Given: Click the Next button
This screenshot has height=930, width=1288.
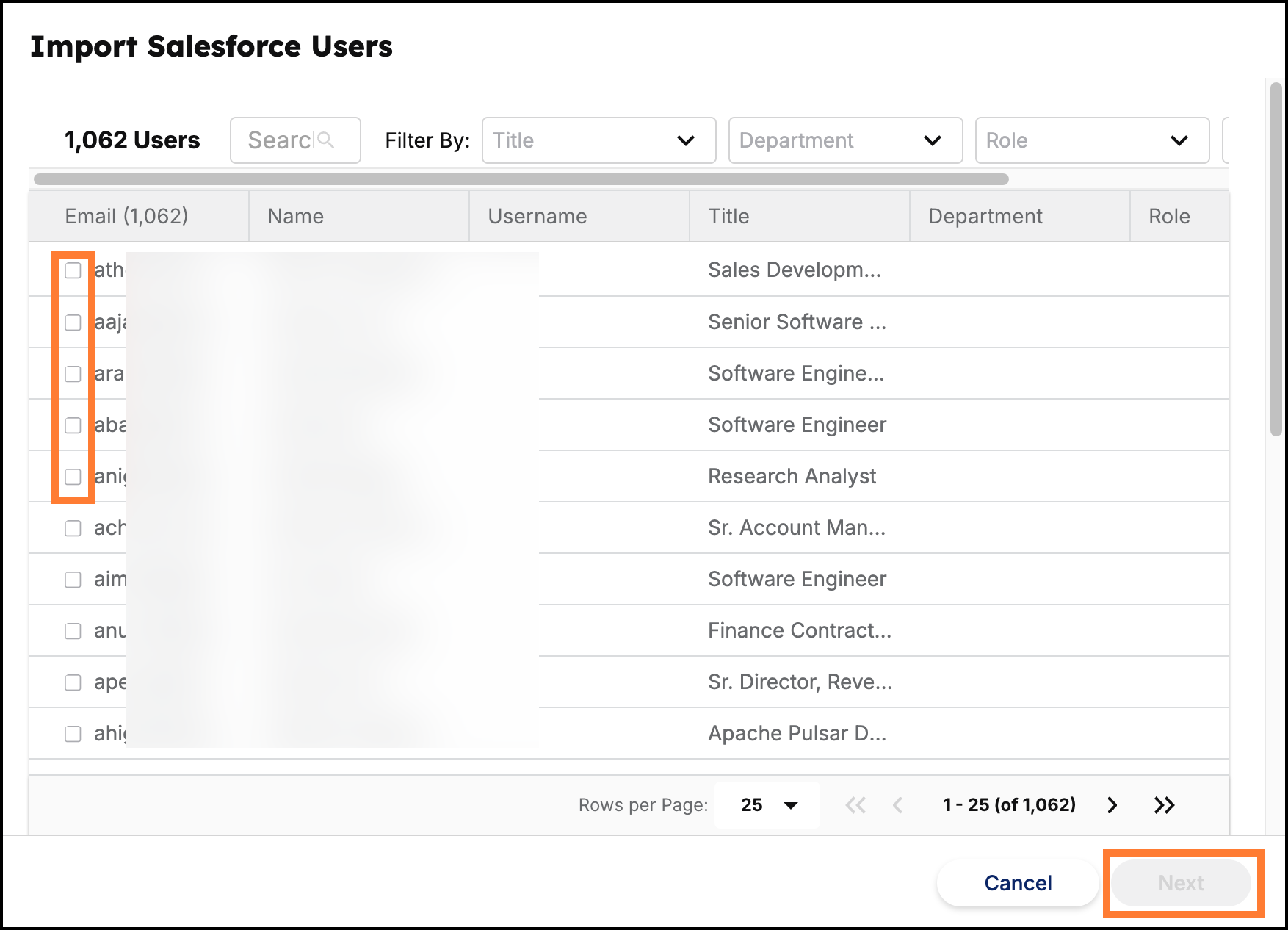Looking at the screenshot, I should 1181,883.
